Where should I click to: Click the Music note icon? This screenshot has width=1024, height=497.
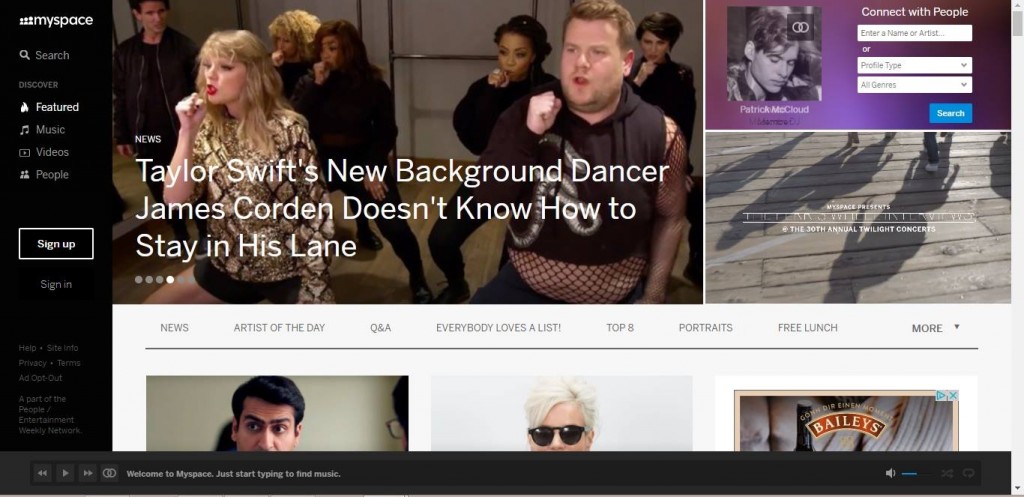coord(25,130)
